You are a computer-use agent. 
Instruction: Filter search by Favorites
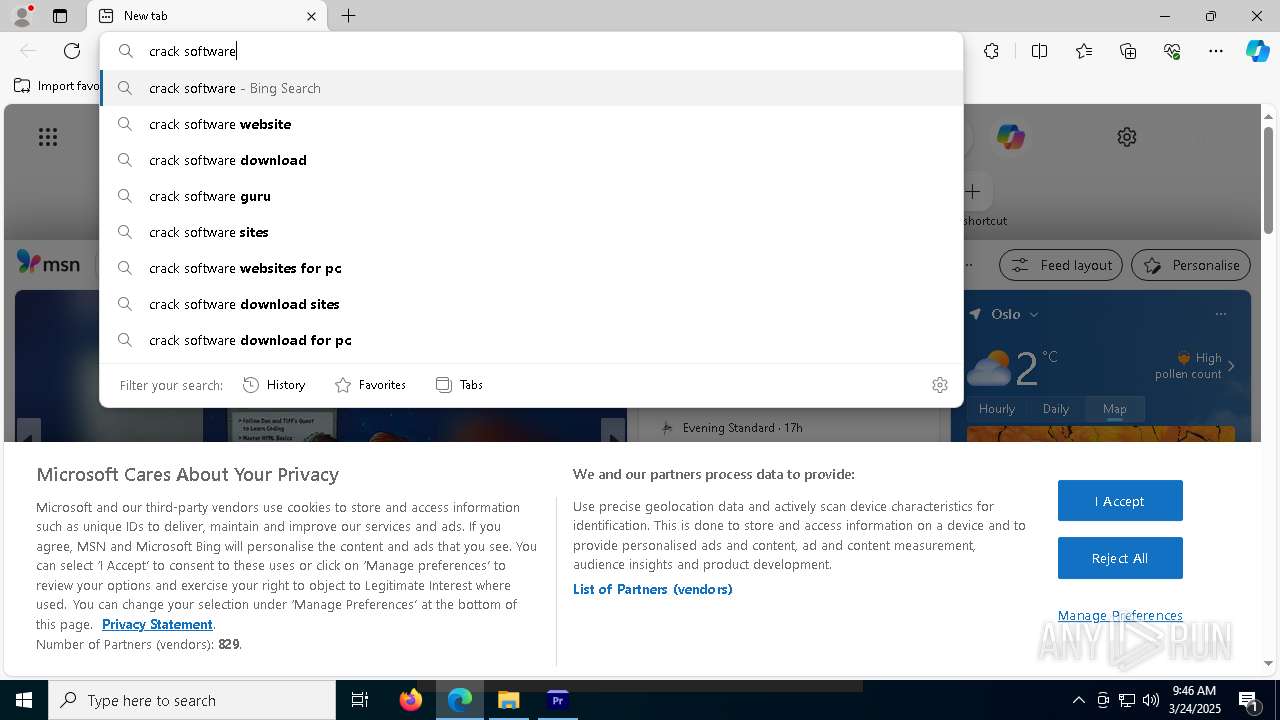click(x=370, y=385)
